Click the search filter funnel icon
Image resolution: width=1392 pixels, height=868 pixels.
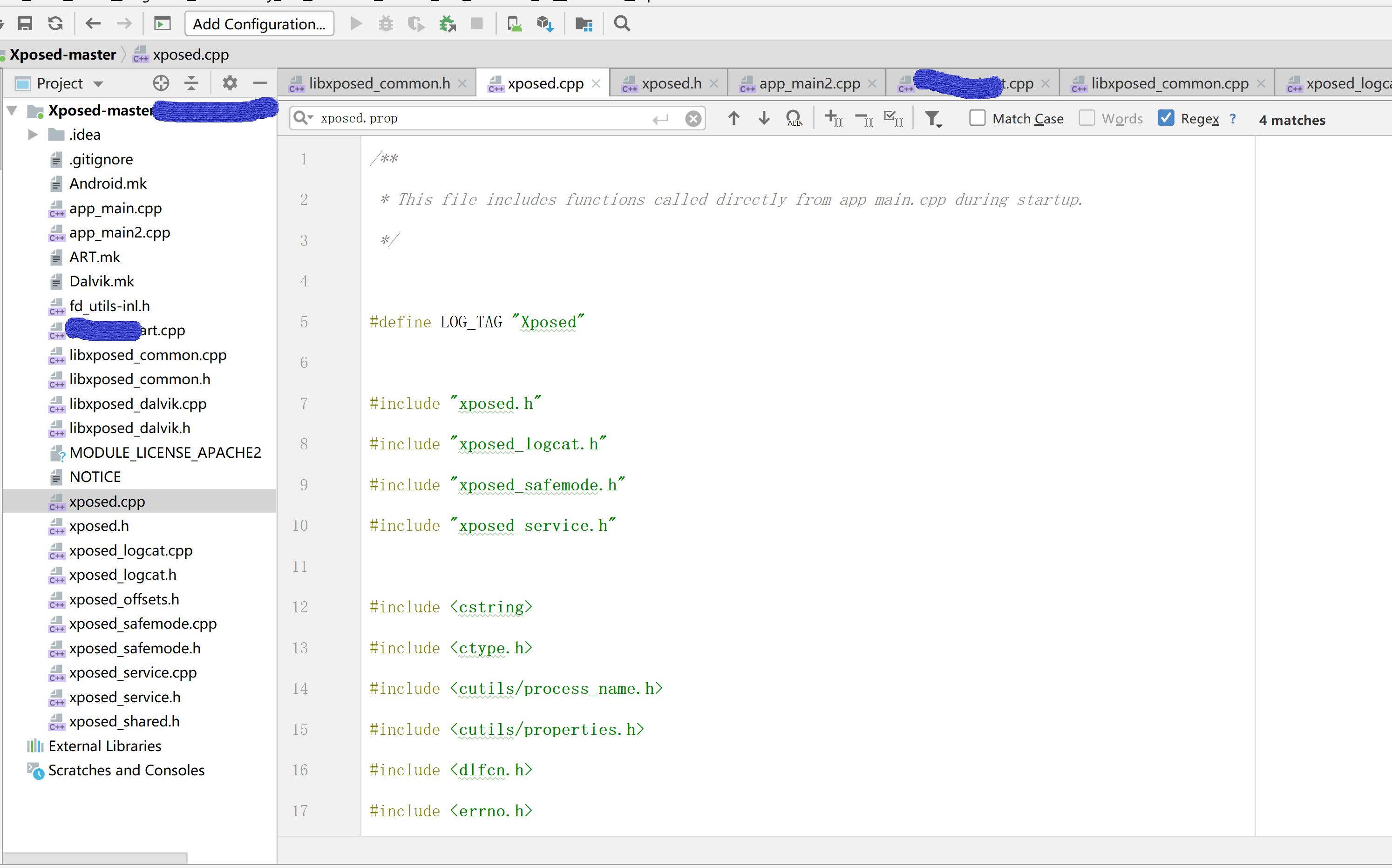[933, 119]
